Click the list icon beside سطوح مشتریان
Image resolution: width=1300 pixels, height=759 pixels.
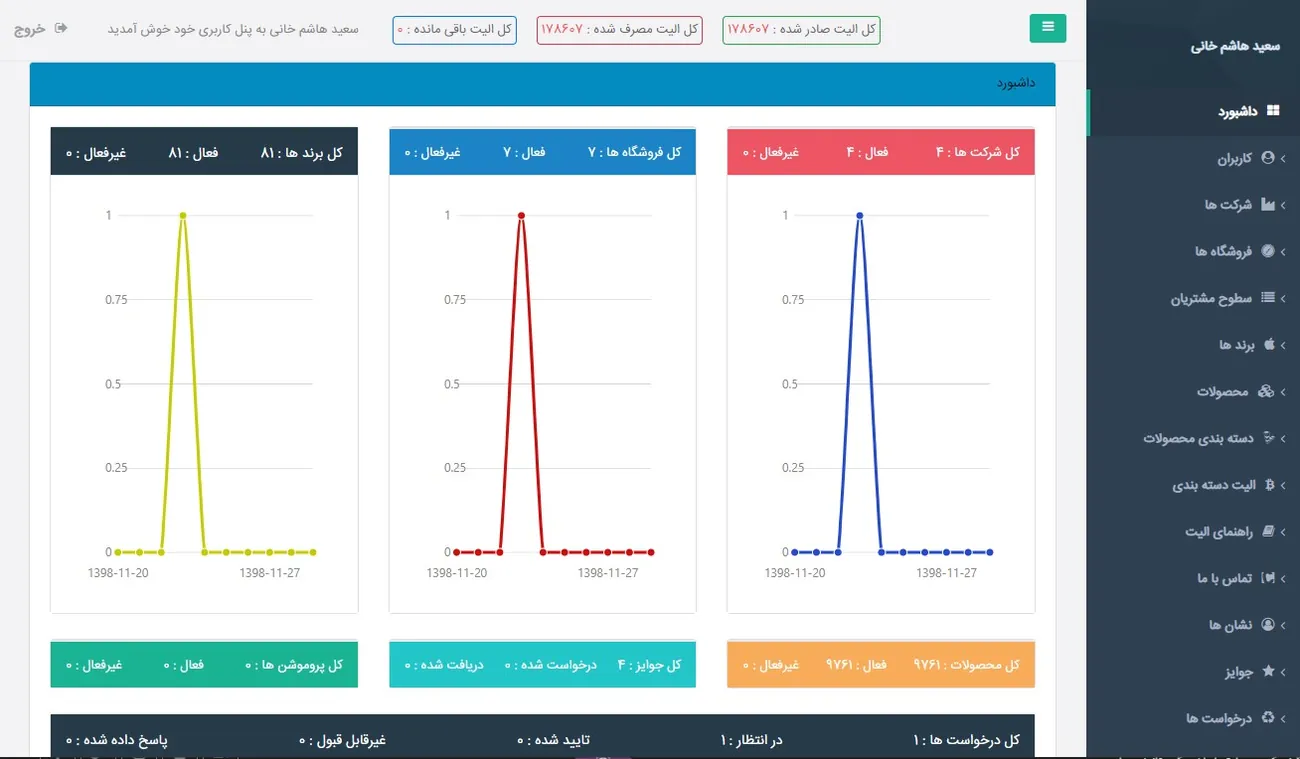1268,298
